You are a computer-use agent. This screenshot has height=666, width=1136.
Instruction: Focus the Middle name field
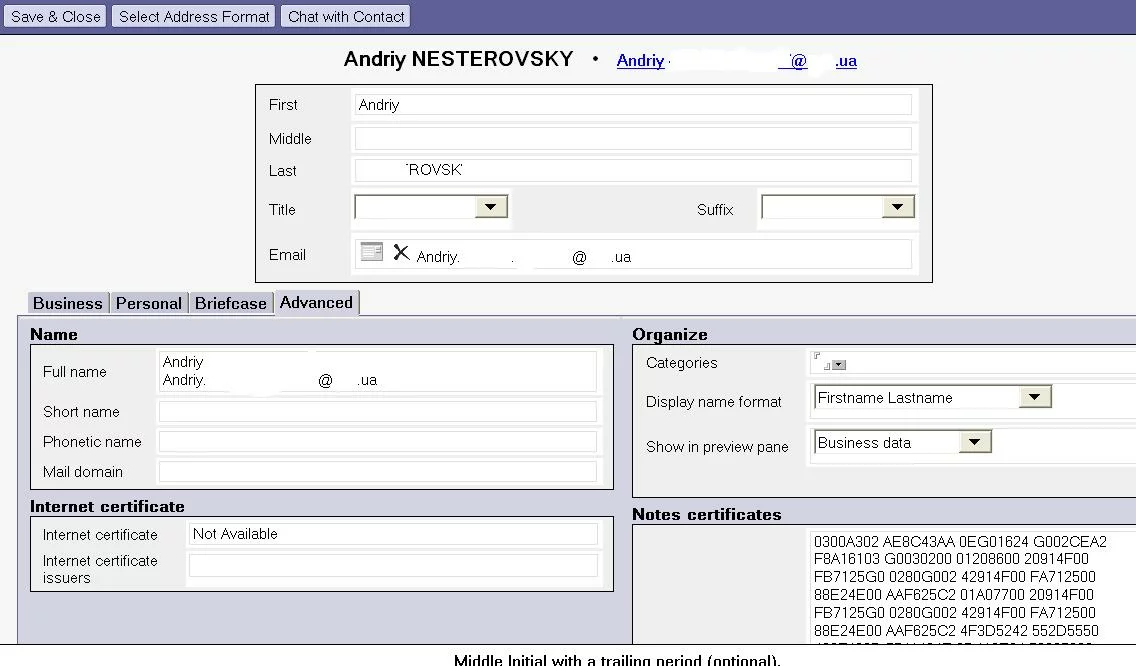pos(632,139)
